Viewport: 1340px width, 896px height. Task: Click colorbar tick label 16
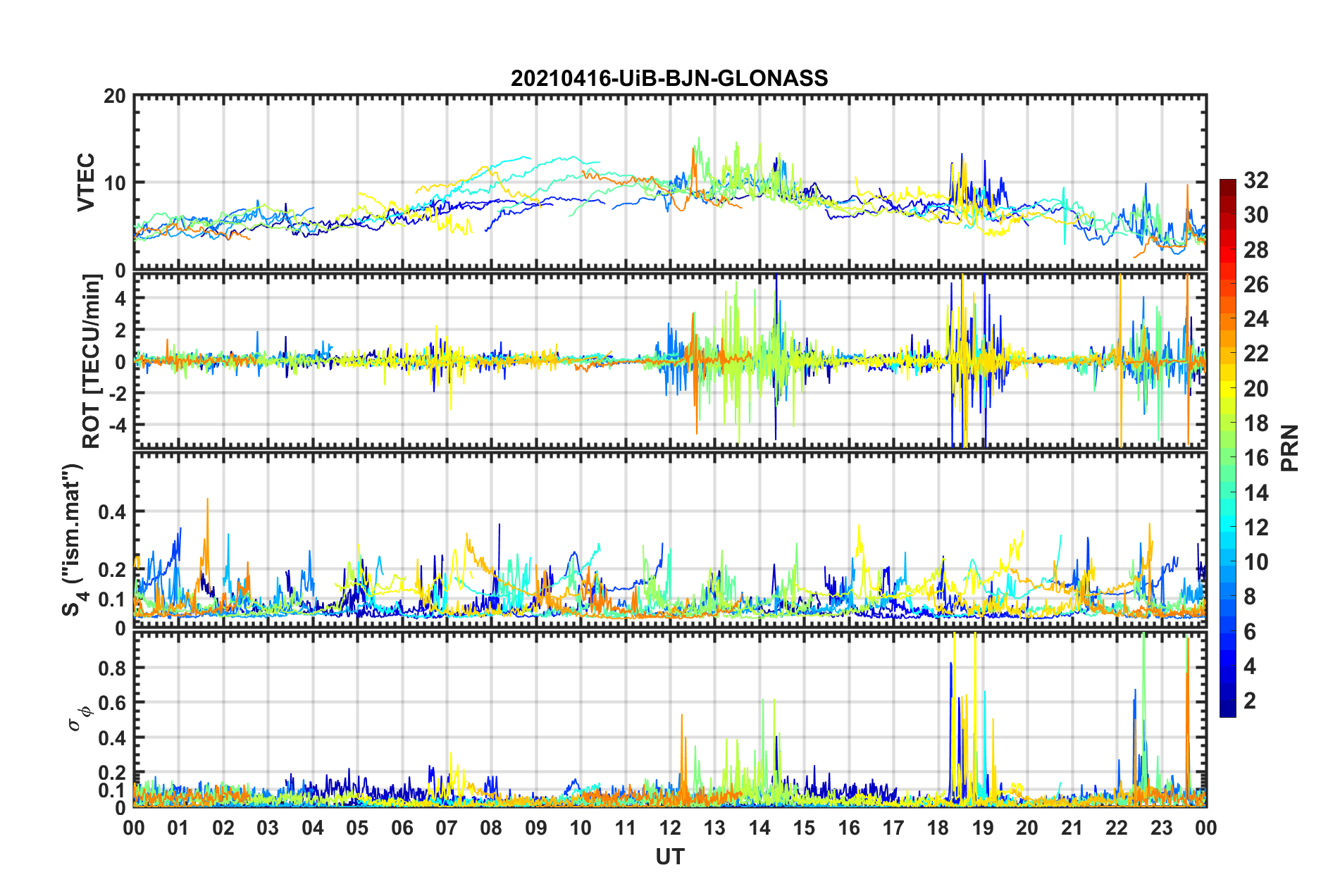click(1255, 458)
